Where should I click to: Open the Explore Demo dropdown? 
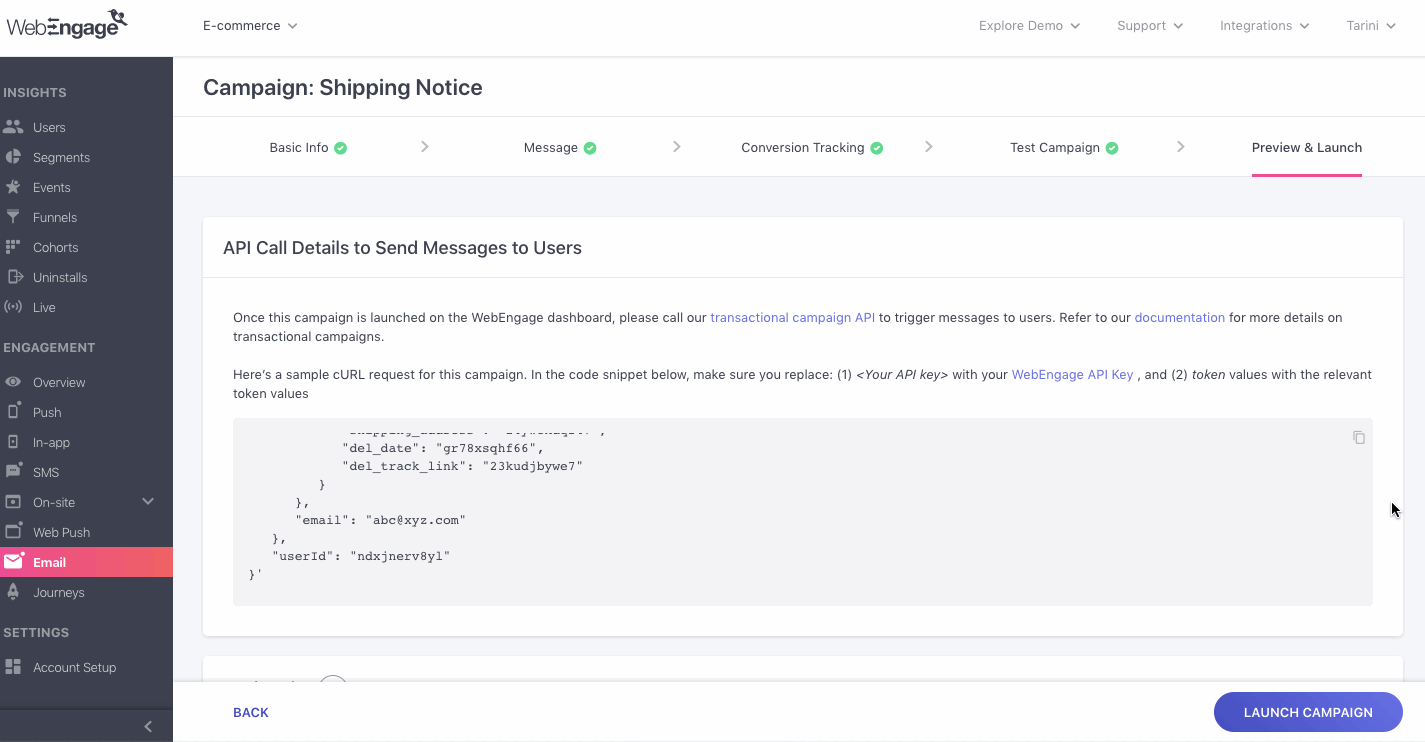pyautogui.click(x=1029, y=26)
